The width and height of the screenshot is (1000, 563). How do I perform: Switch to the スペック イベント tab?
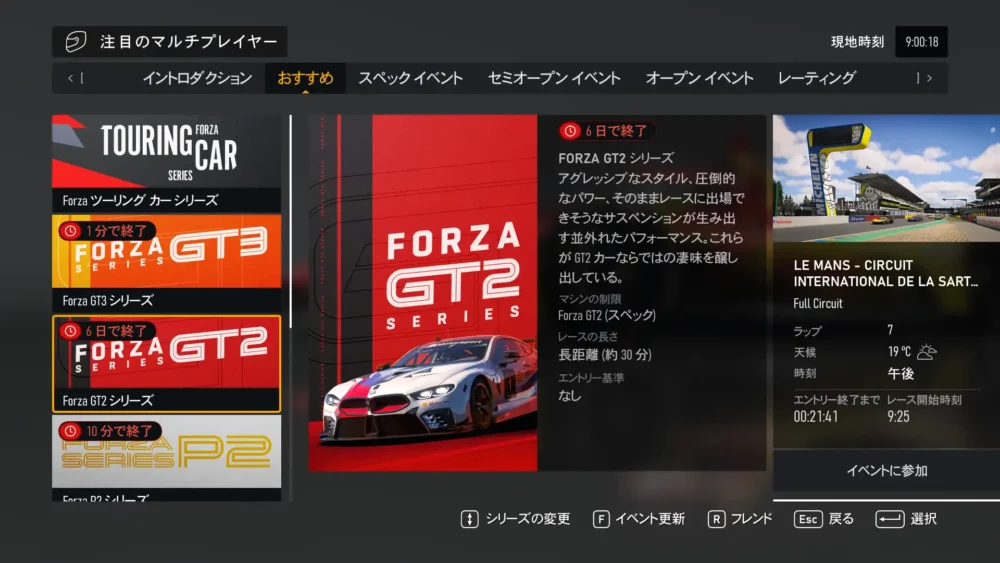410,78
